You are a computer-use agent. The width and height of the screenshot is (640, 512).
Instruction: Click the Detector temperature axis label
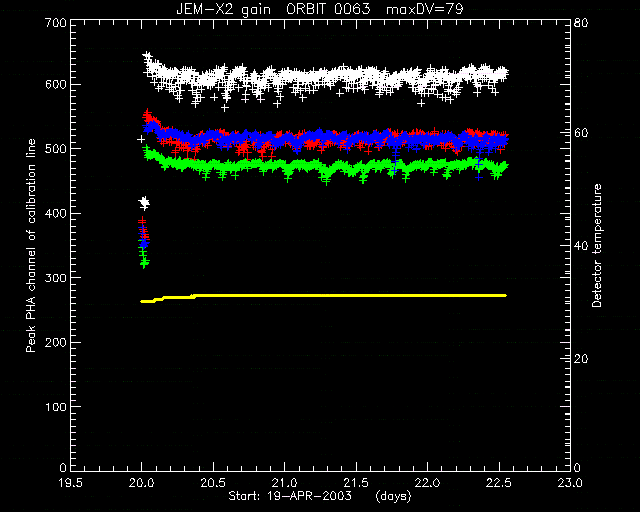coord(597,245)
